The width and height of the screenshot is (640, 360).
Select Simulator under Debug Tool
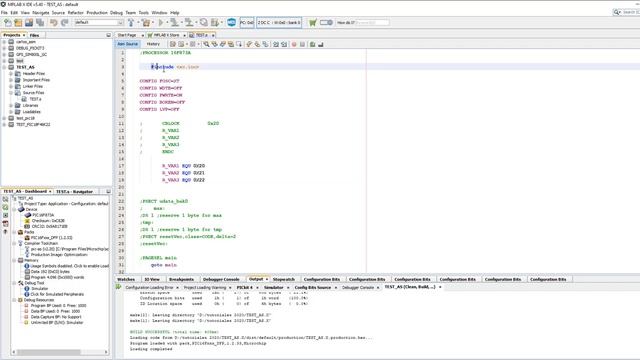(x=40, y=288)
